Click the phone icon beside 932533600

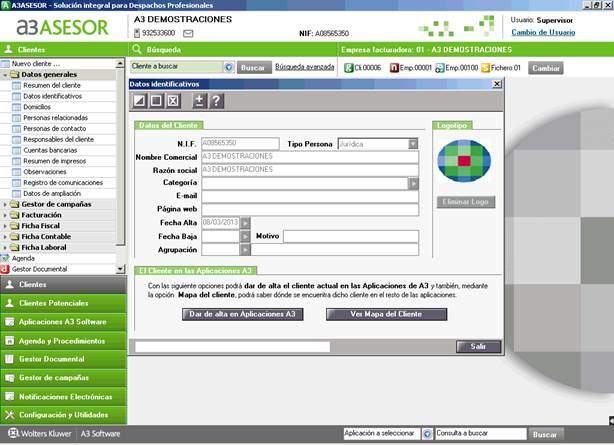137,33
